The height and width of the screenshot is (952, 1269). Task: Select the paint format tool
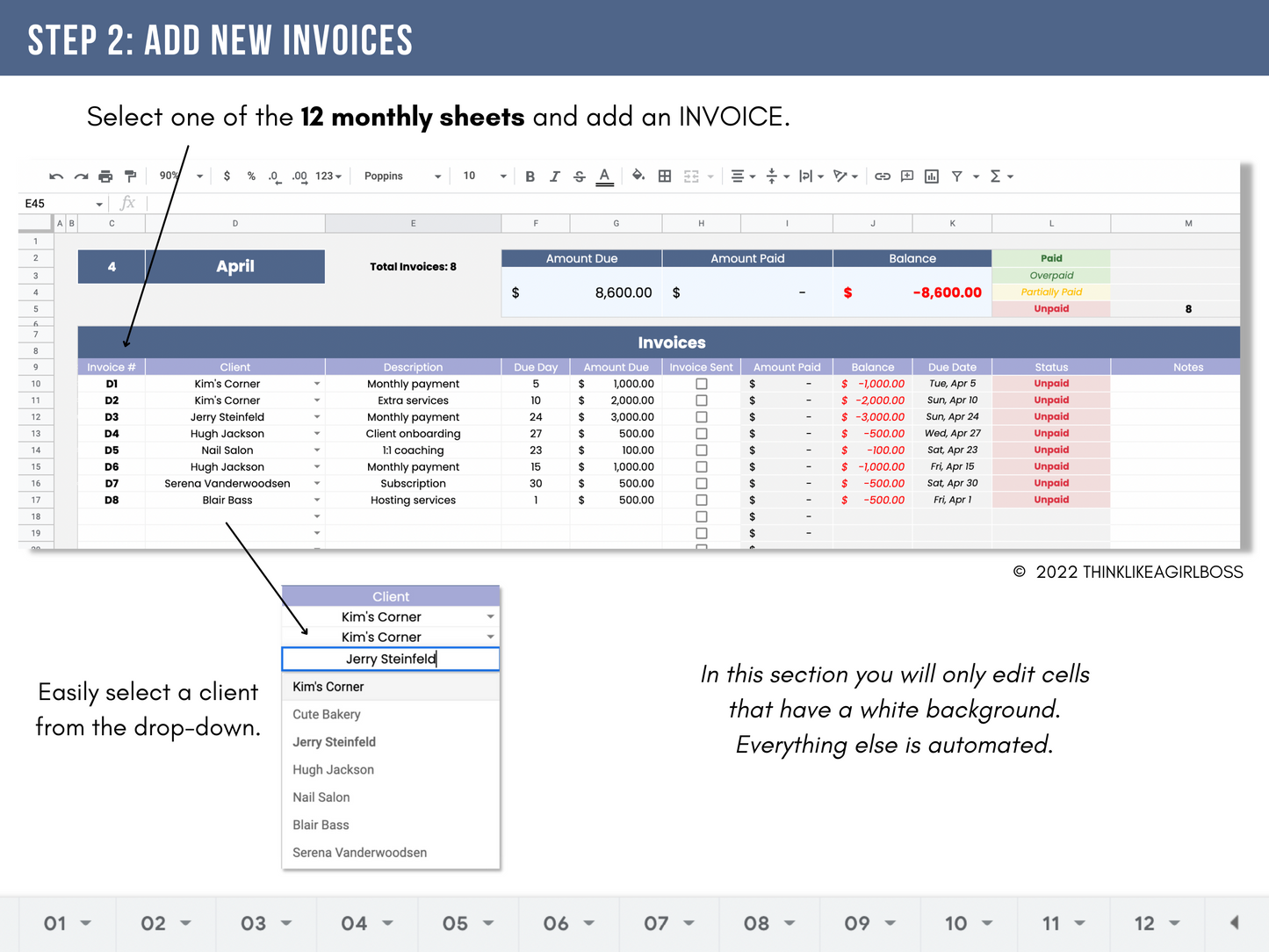130,176
